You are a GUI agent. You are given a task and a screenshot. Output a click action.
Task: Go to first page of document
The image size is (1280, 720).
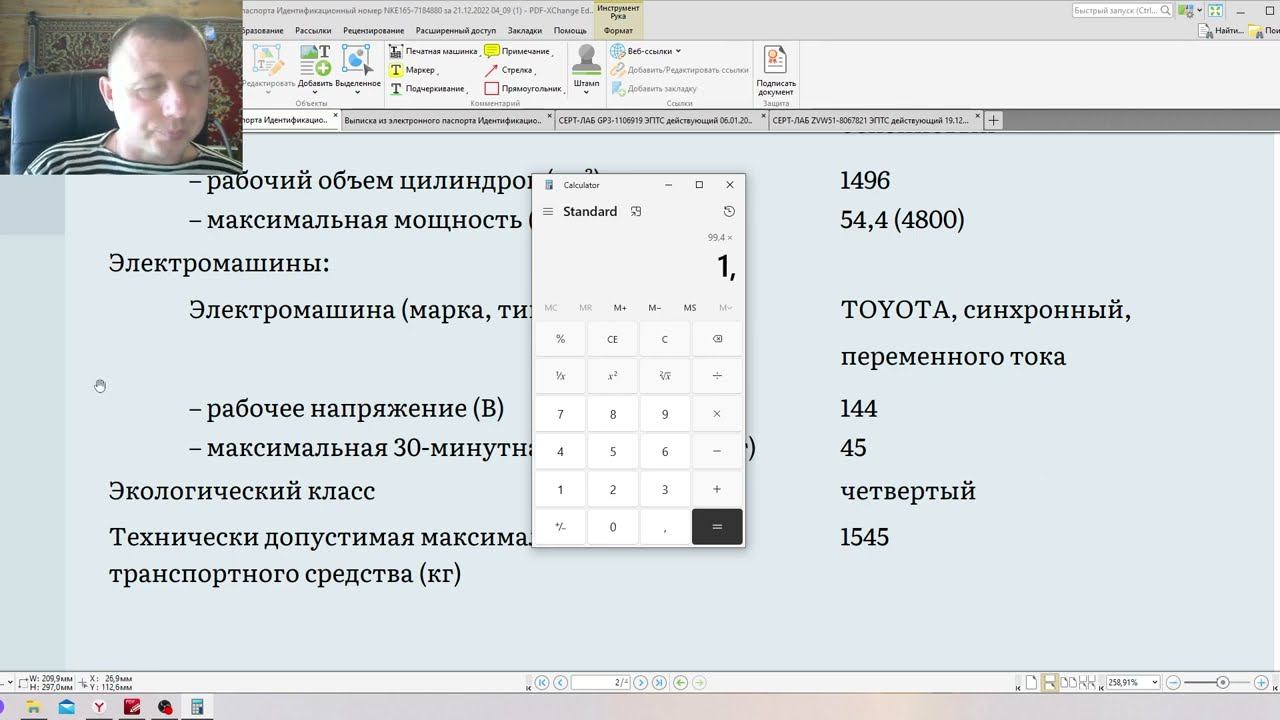coord(542,682)
